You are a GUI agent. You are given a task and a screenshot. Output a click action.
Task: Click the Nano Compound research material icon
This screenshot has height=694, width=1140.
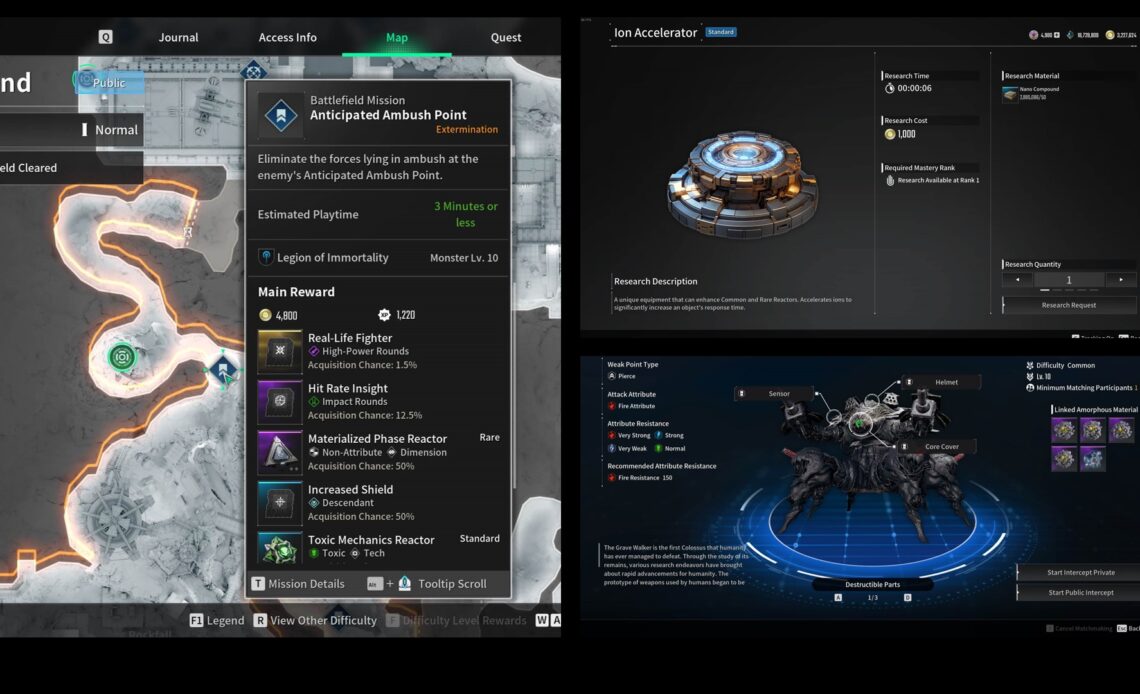[x=1010, y=93]
